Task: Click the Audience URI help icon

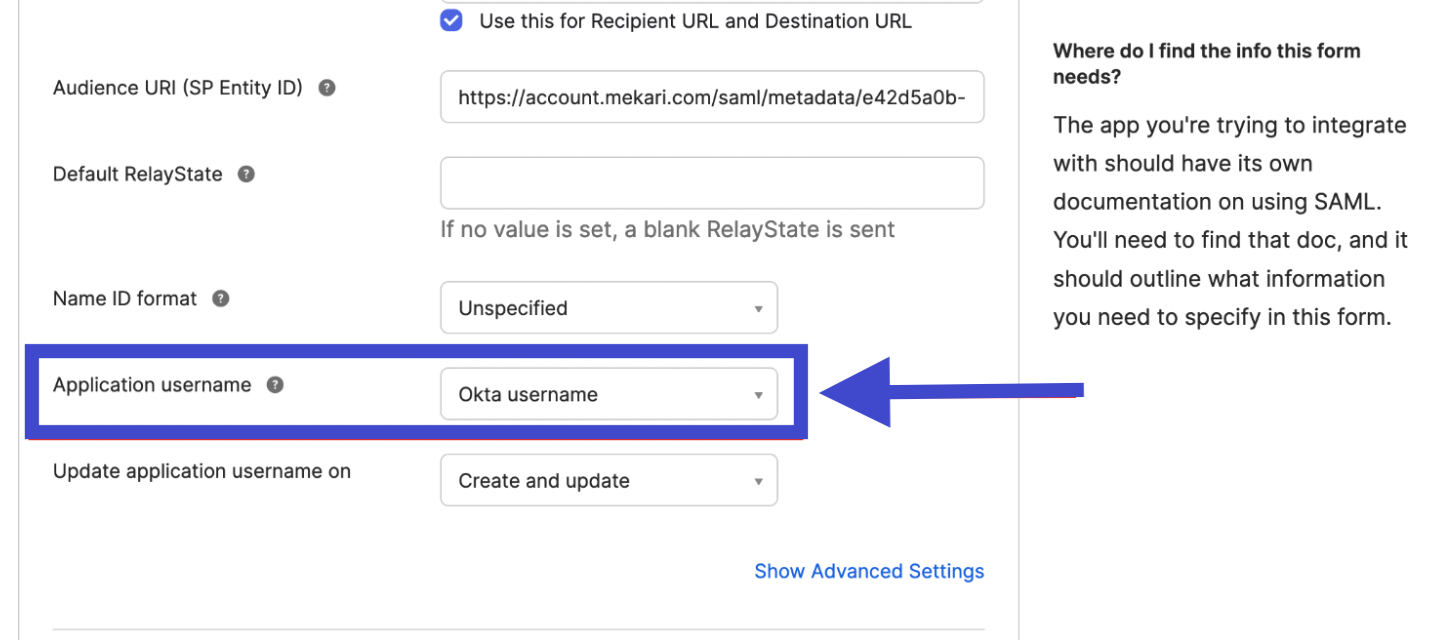Action: coord(326,88)
